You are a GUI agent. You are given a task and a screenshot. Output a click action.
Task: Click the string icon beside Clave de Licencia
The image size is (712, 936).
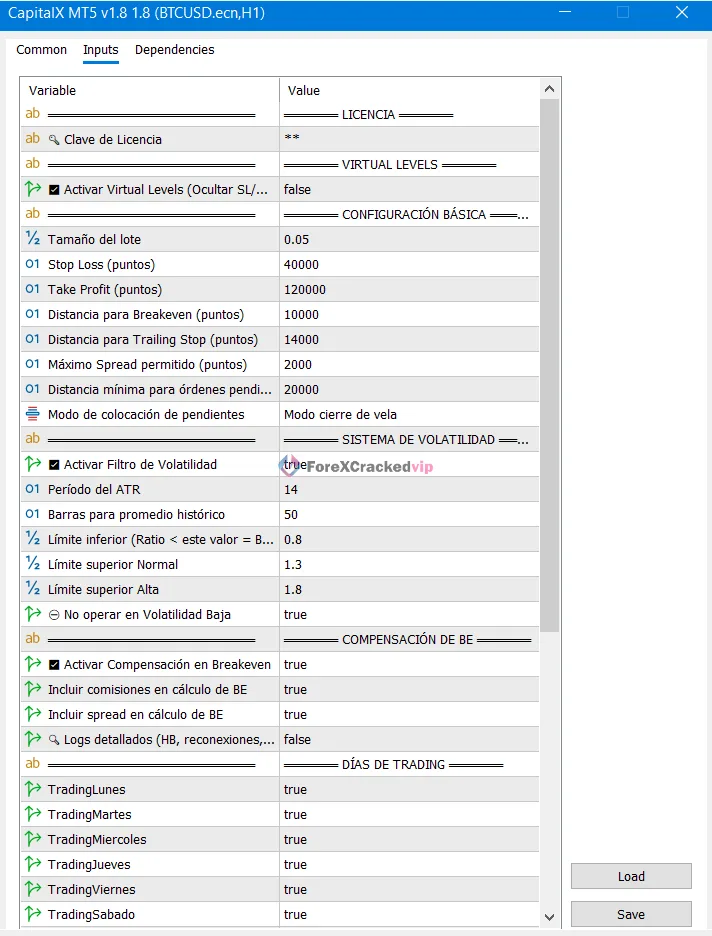pos(32,138)
